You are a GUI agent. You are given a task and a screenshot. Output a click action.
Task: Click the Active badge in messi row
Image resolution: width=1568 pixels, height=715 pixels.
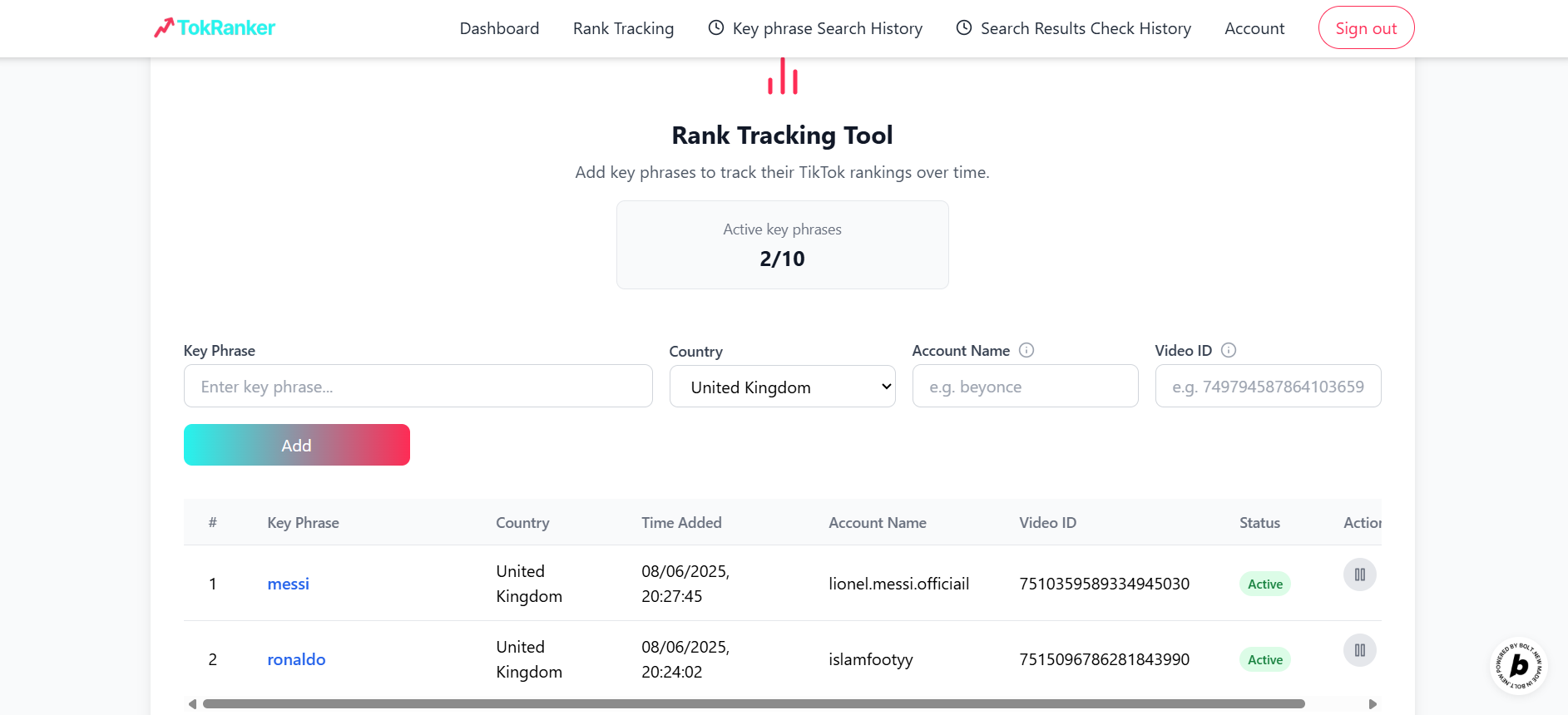pyautogui.click(x=1264, y=584)
